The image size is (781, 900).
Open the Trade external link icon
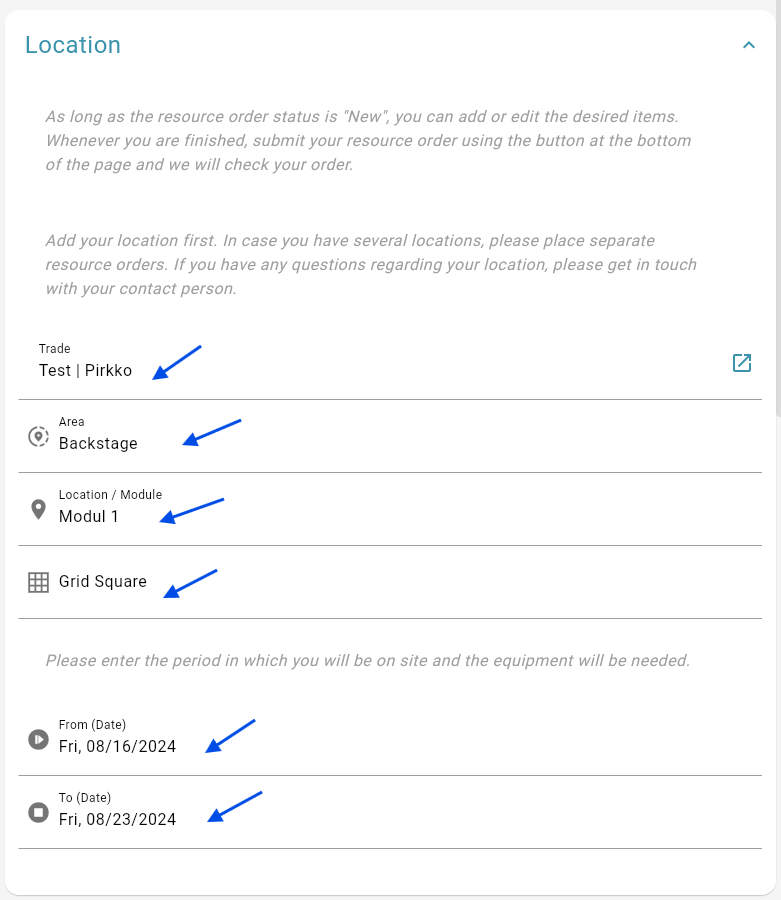pyautogui.click(x=741, y=363)
